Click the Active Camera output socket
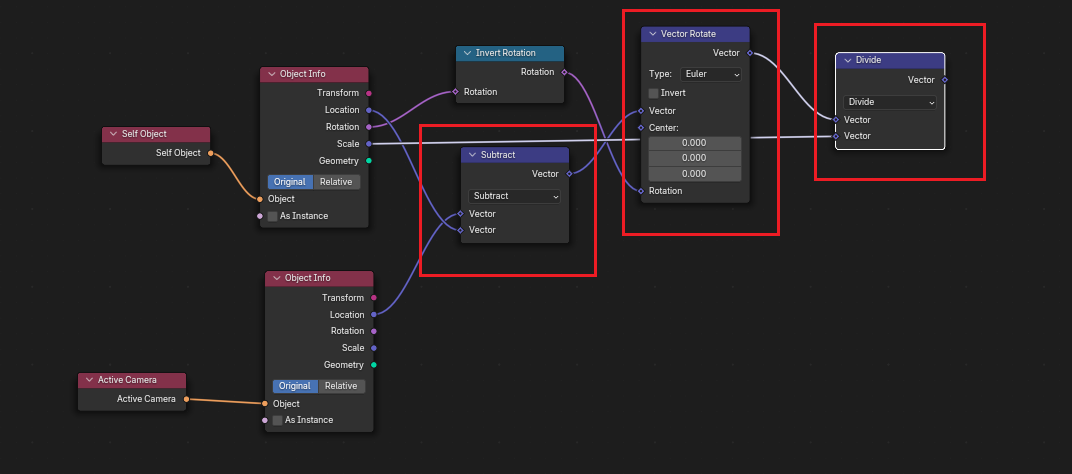Viewport: 1072px width, 474px height. pyautogui.click(x=186, y=399)
